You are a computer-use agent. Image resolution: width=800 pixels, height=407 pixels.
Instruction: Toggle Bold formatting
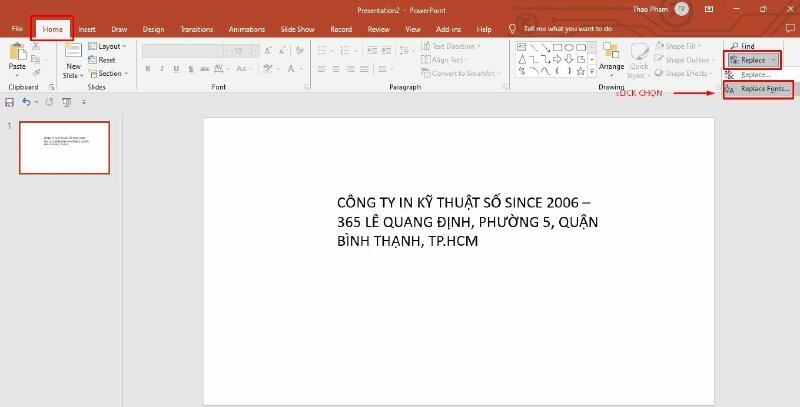tap(147, 69)
